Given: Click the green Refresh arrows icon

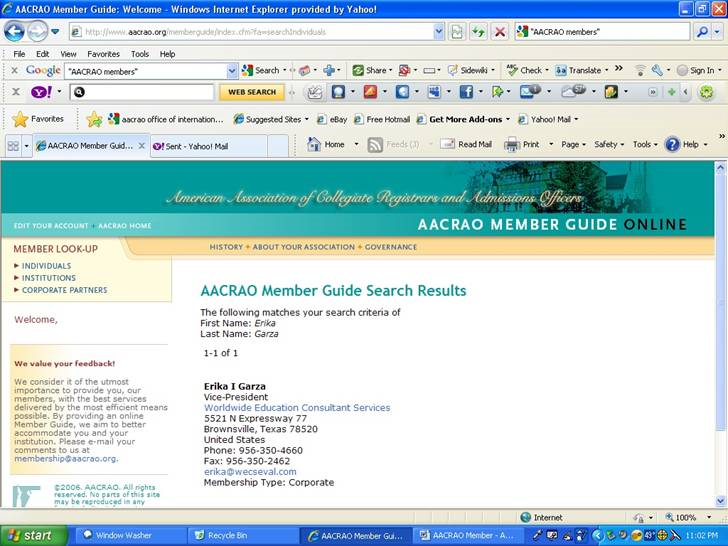Looking at the screenshot, I should (x=478, y=32).
